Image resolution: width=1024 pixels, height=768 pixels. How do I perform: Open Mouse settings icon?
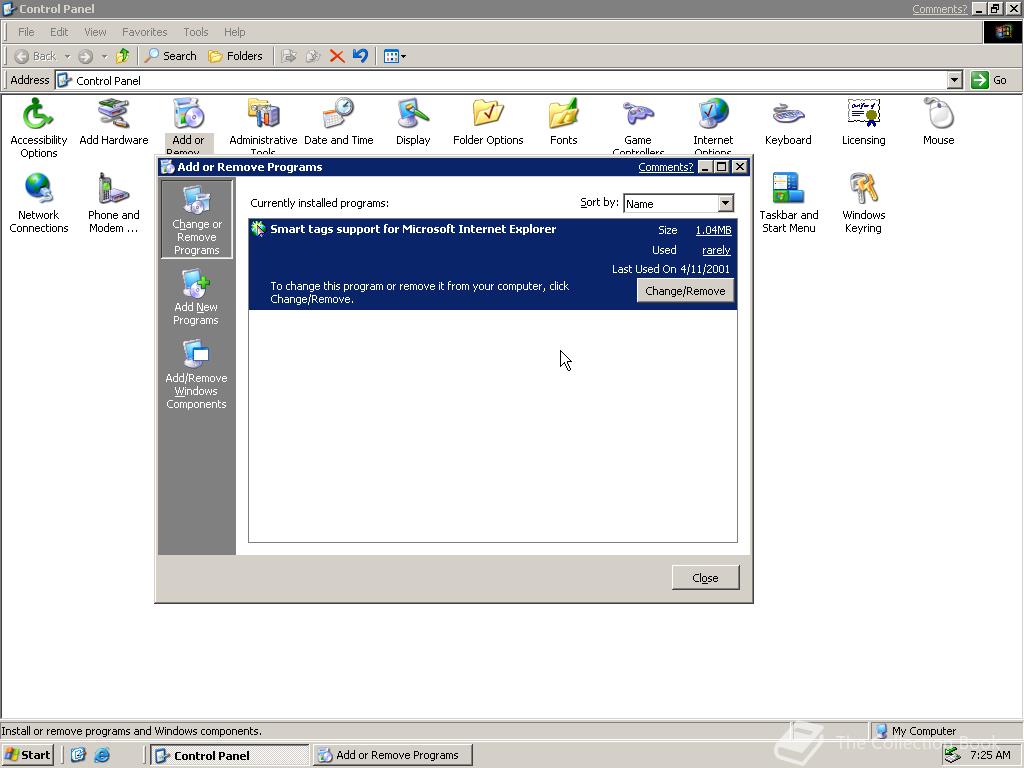tap(938, 122)
